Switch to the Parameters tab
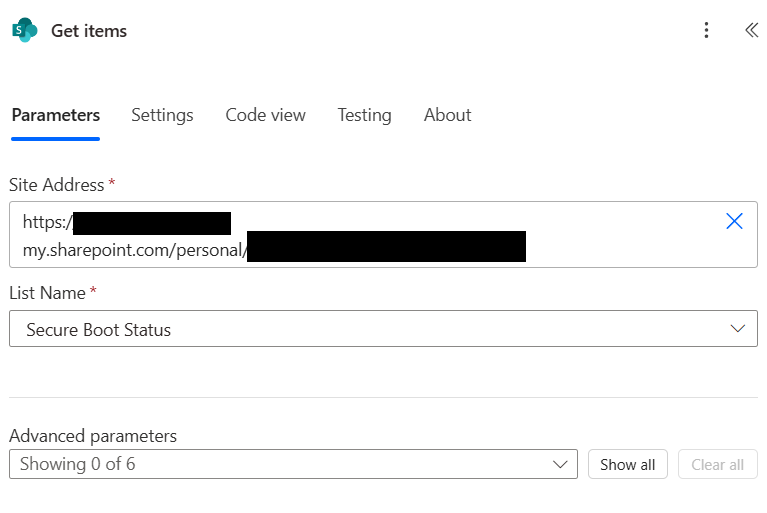Screen dimensions: 767x513 56,115
